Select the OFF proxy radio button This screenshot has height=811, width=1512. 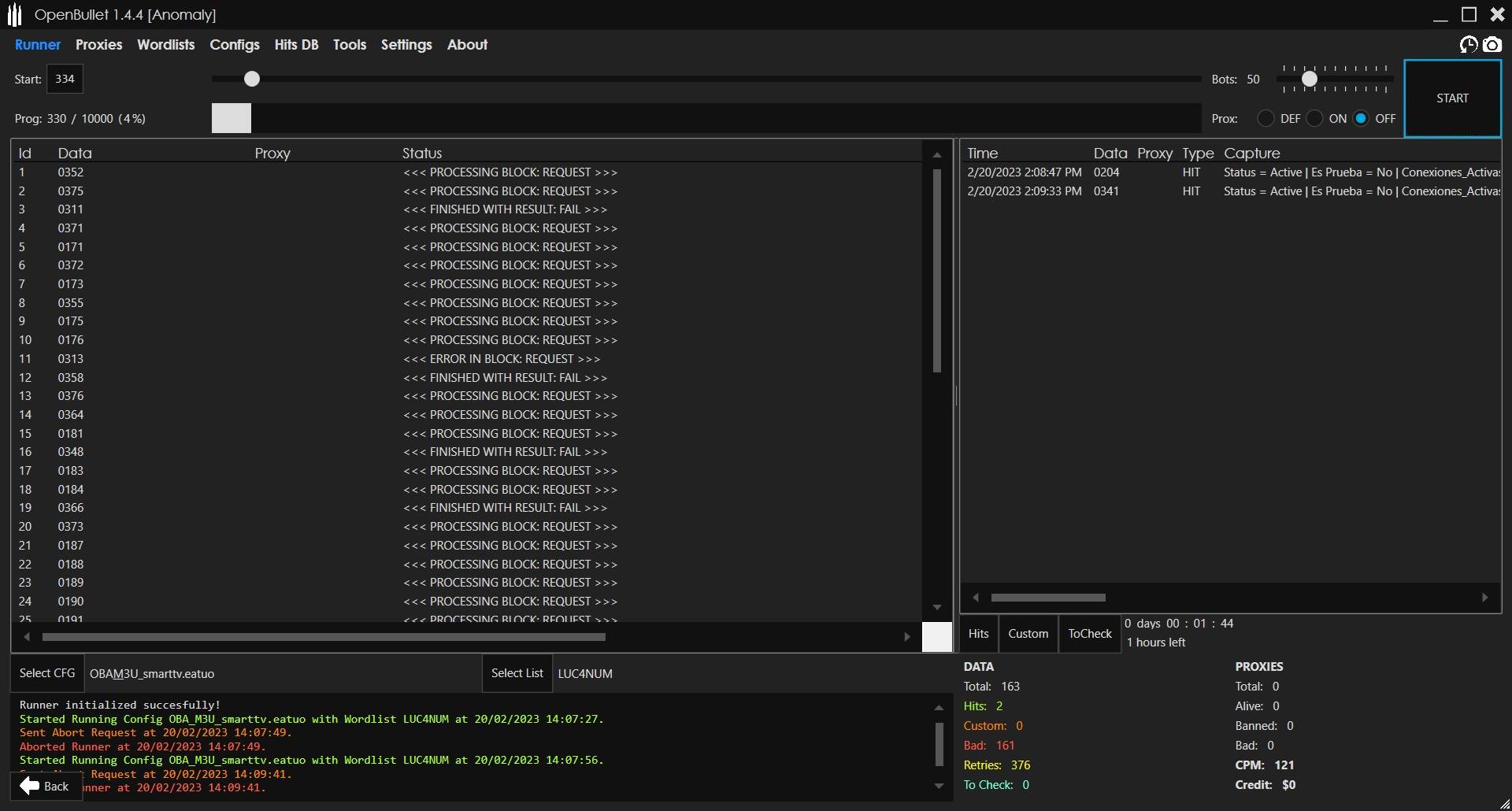[1361, 119]
